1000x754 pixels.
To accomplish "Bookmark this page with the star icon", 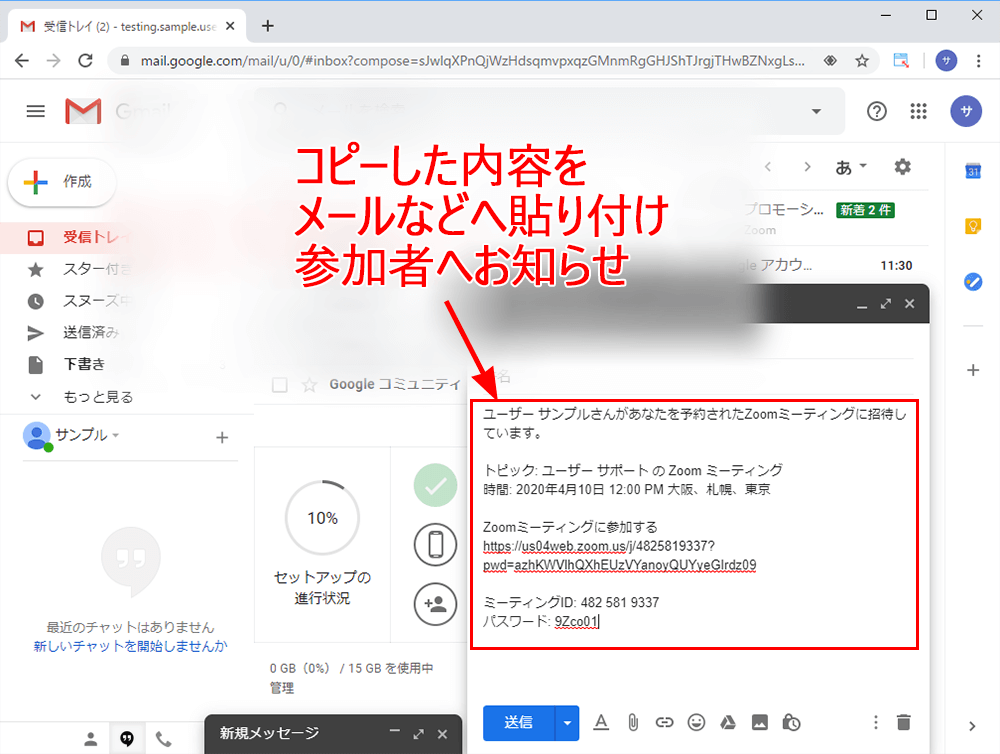I will tap(862, 60).
